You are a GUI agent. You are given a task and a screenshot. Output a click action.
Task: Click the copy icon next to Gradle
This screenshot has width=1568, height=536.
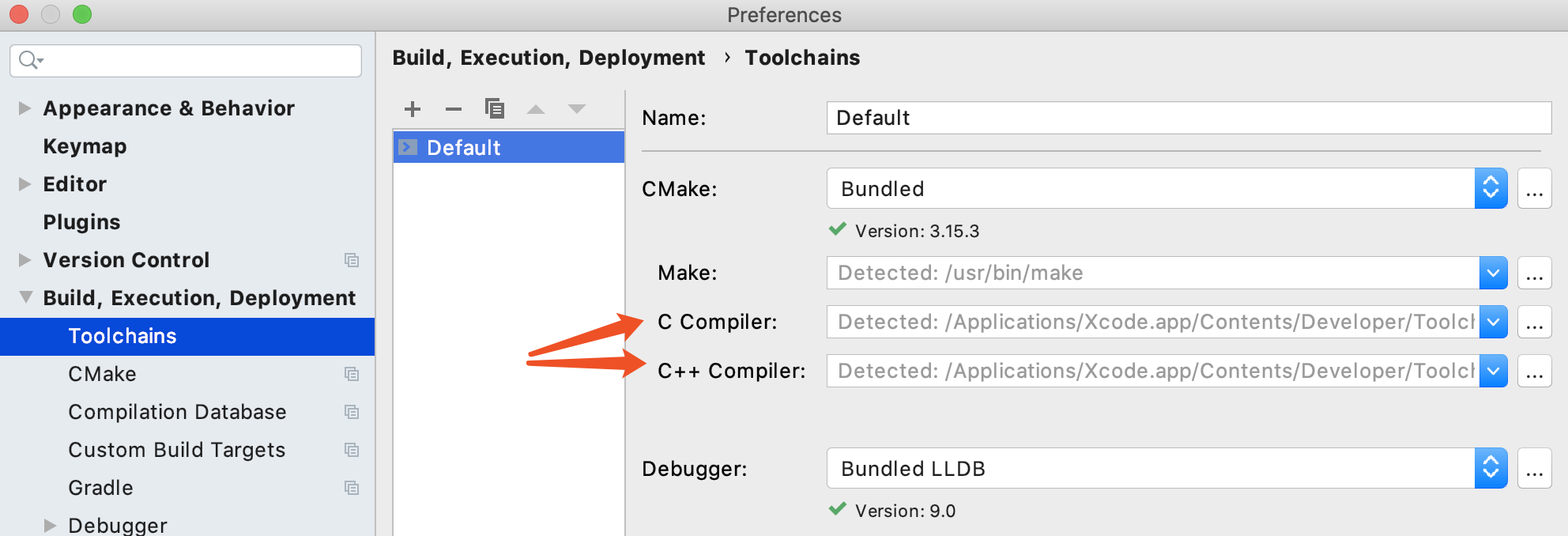[x=352, y=488]
